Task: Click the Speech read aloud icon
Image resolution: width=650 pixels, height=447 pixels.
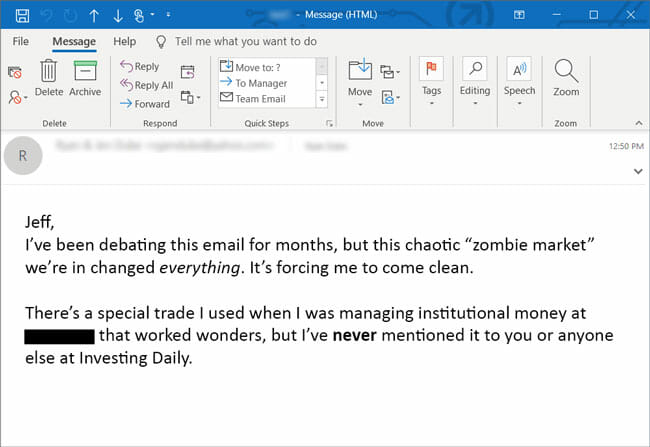Action: coord(519,72)
